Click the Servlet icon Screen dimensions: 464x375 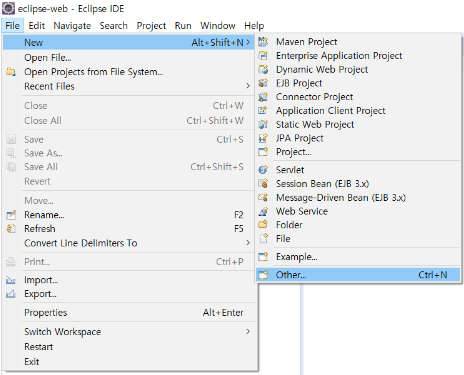tap(263, 170)
